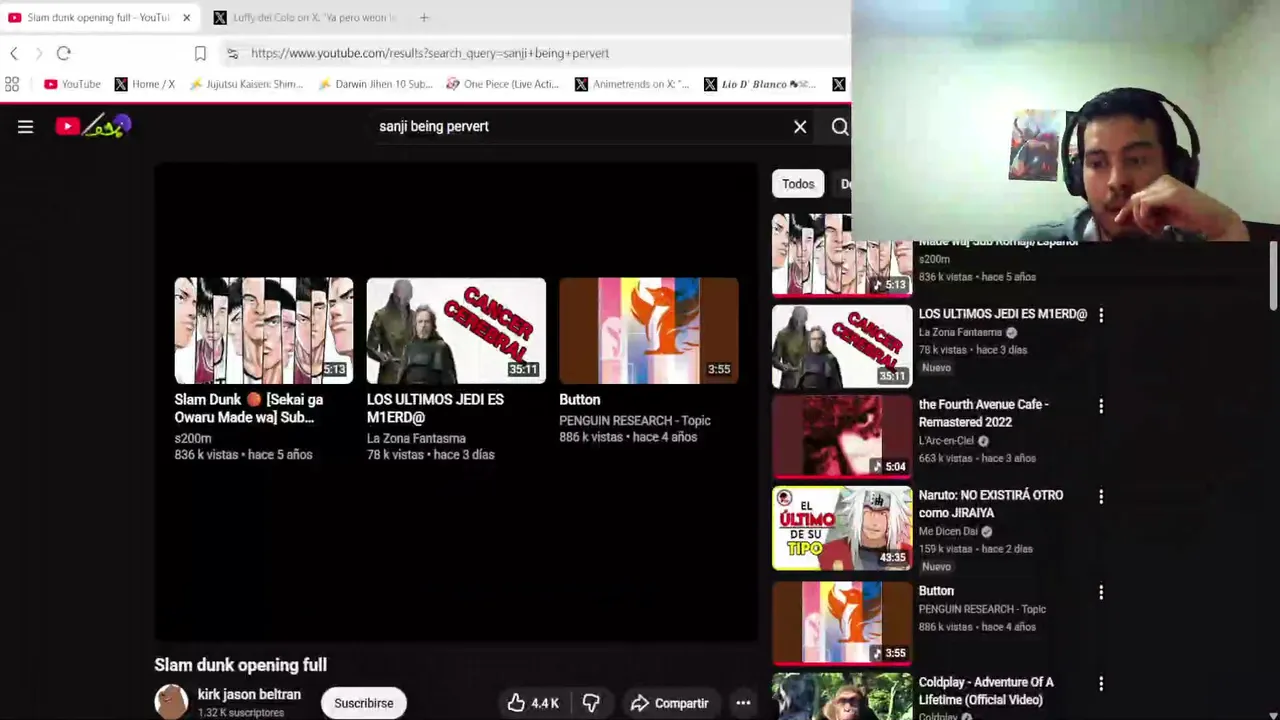Open Coldplay Adventure Of A Lifetime thumbnail
This screenshot has width=1280, height=720.
click(x=842, y=696)
